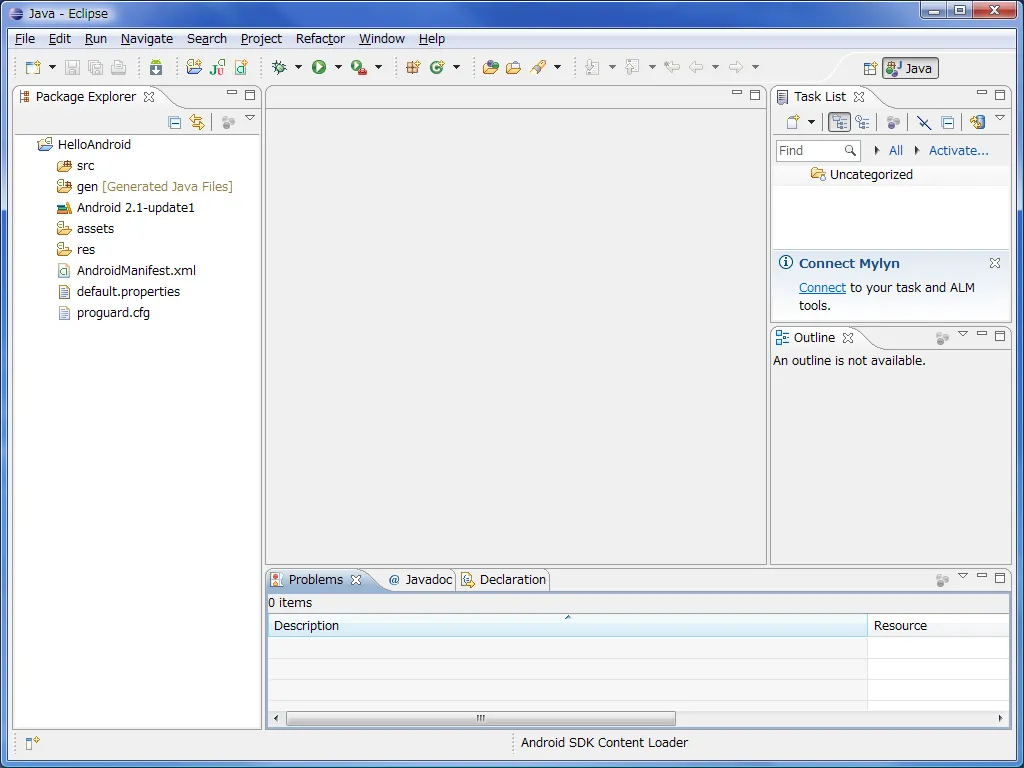Click the Activate... link in Task List
1024x768 pixels.
(959, 151)
